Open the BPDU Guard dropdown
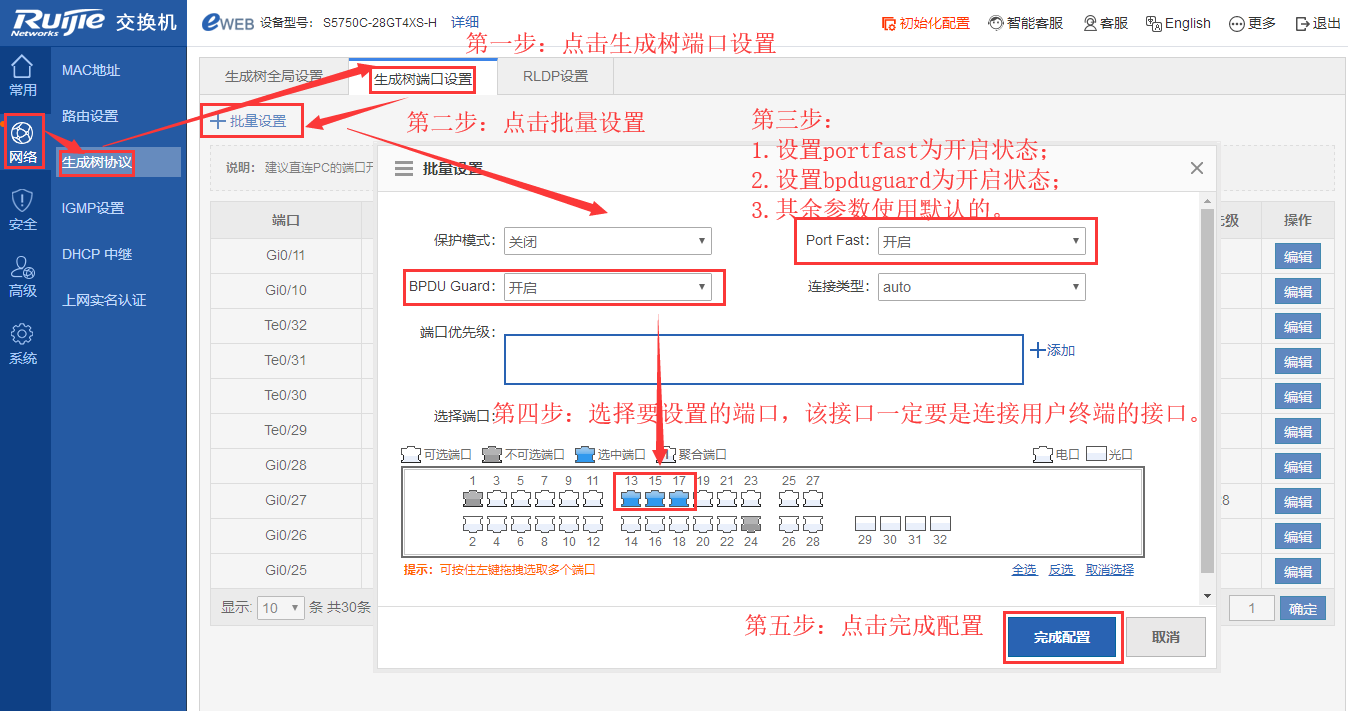 click(x=607, y=287)
